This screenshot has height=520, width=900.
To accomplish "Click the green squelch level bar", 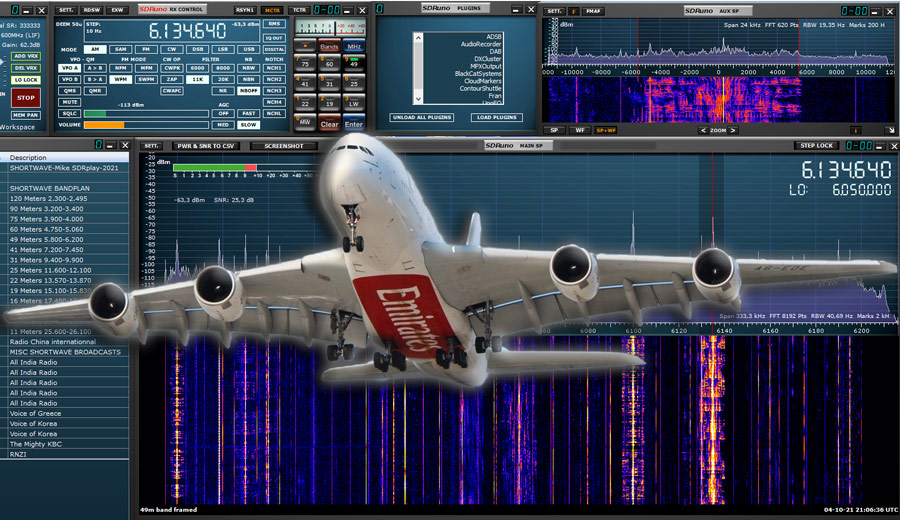I will tap(95, 114).
